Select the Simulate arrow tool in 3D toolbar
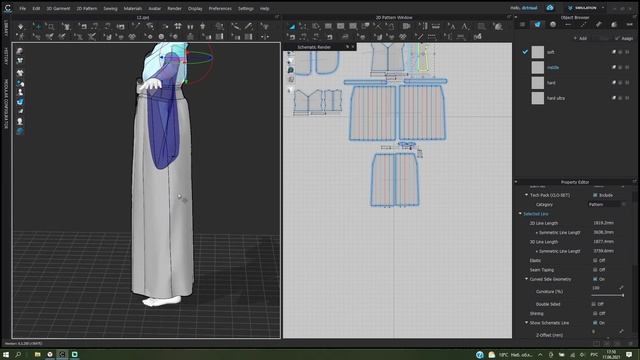This screenshot has width=640, height=360. pyautogui.click(x=20, y=27)
